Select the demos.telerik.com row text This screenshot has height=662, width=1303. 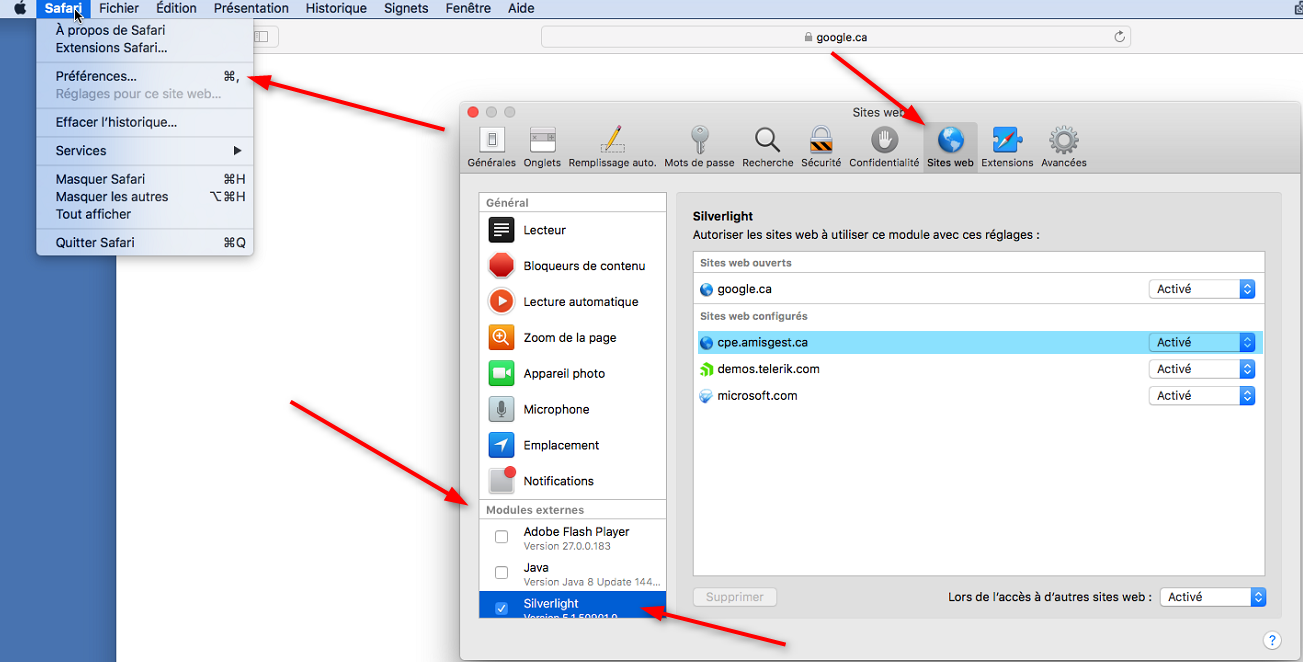(x=768, y=369)
